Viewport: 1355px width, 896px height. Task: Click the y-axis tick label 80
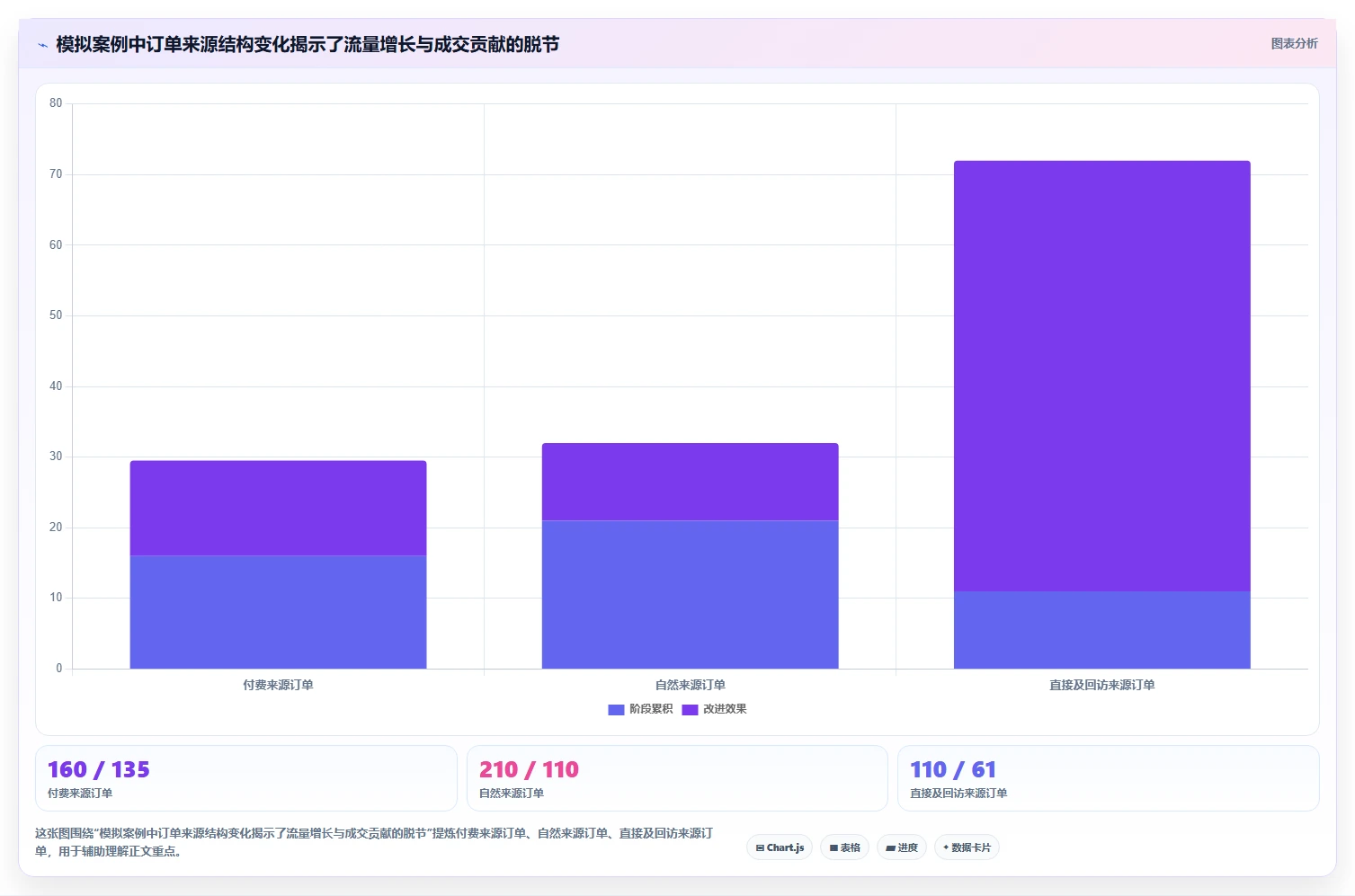coord(56,103)
